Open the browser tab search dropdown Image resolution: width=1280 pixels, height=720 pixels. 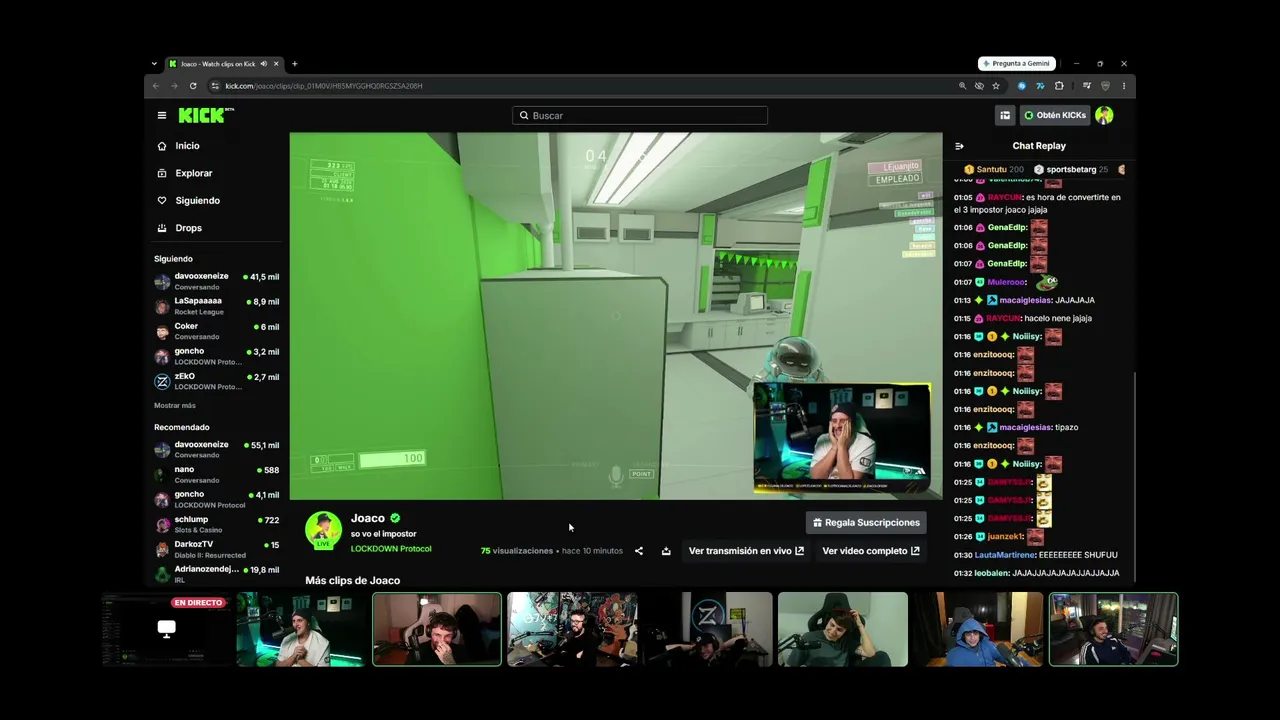point(154,64)
